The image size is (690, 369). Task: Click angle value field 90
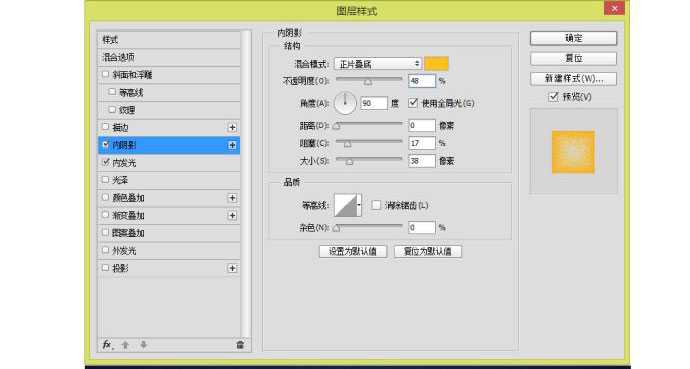[374, 103]
